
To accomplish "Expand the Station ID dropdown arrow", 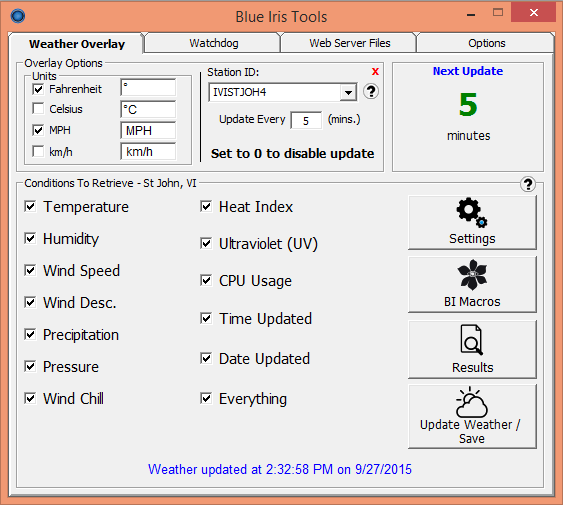I will pyautogui.click(x=348, y=92).
